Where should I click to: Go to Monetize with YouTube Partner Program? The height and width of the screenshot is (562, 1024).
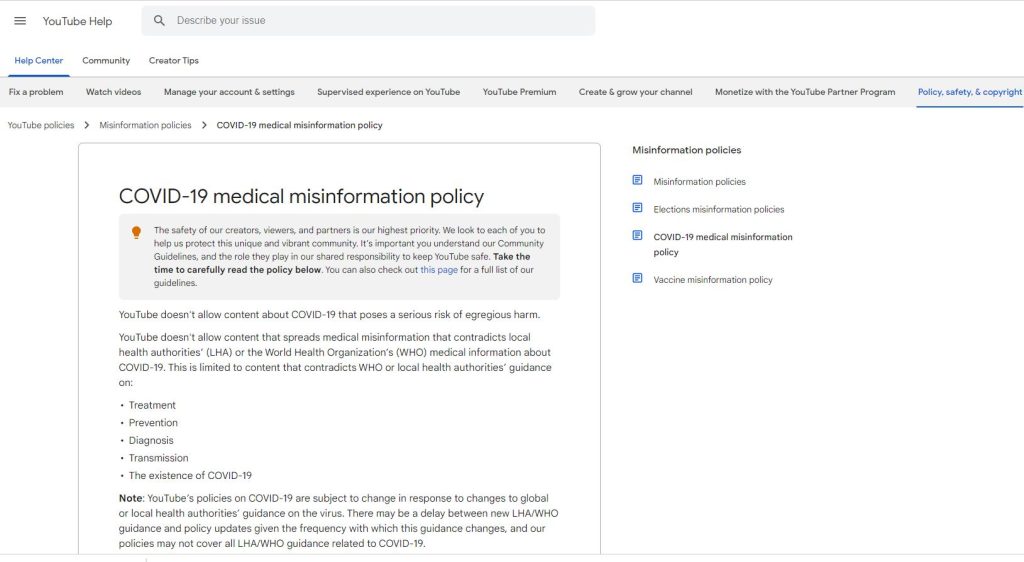(805, 92)
